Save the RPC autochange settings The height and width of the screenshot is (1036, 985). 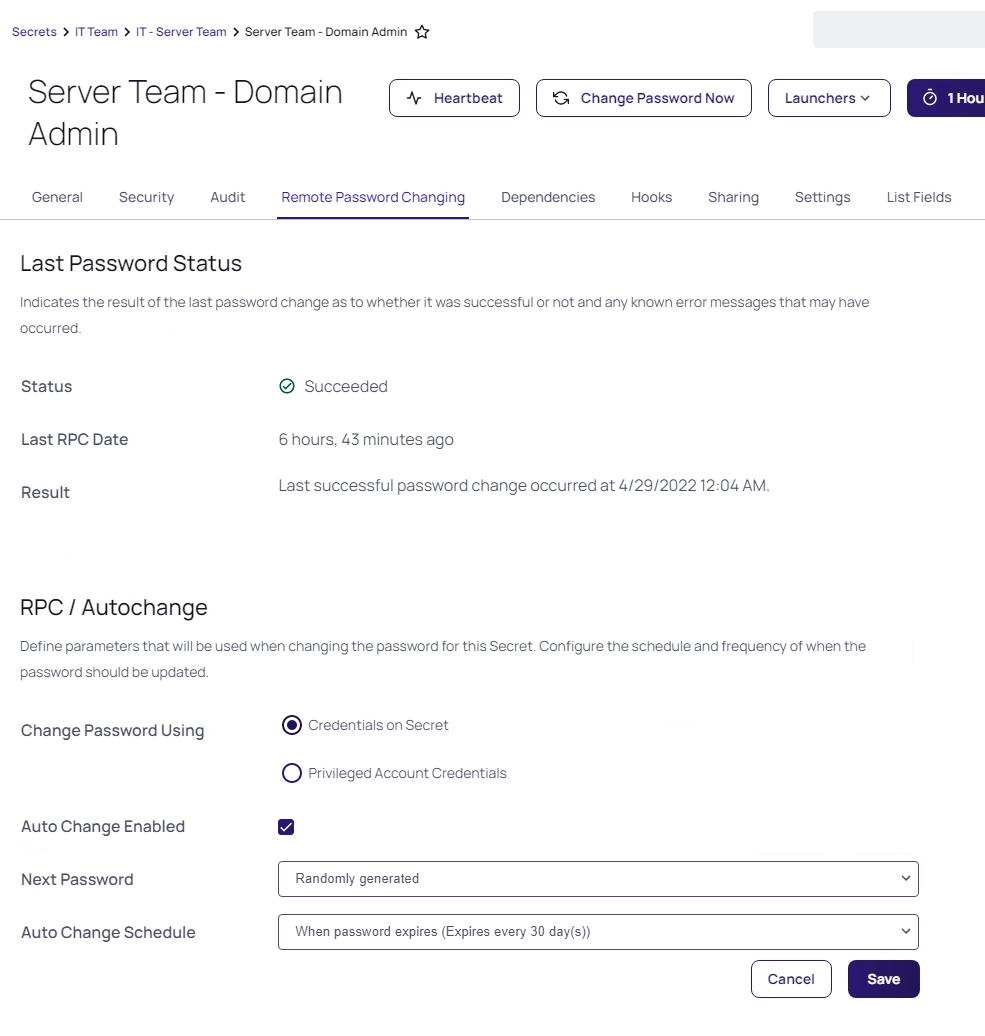coord(883,979)
